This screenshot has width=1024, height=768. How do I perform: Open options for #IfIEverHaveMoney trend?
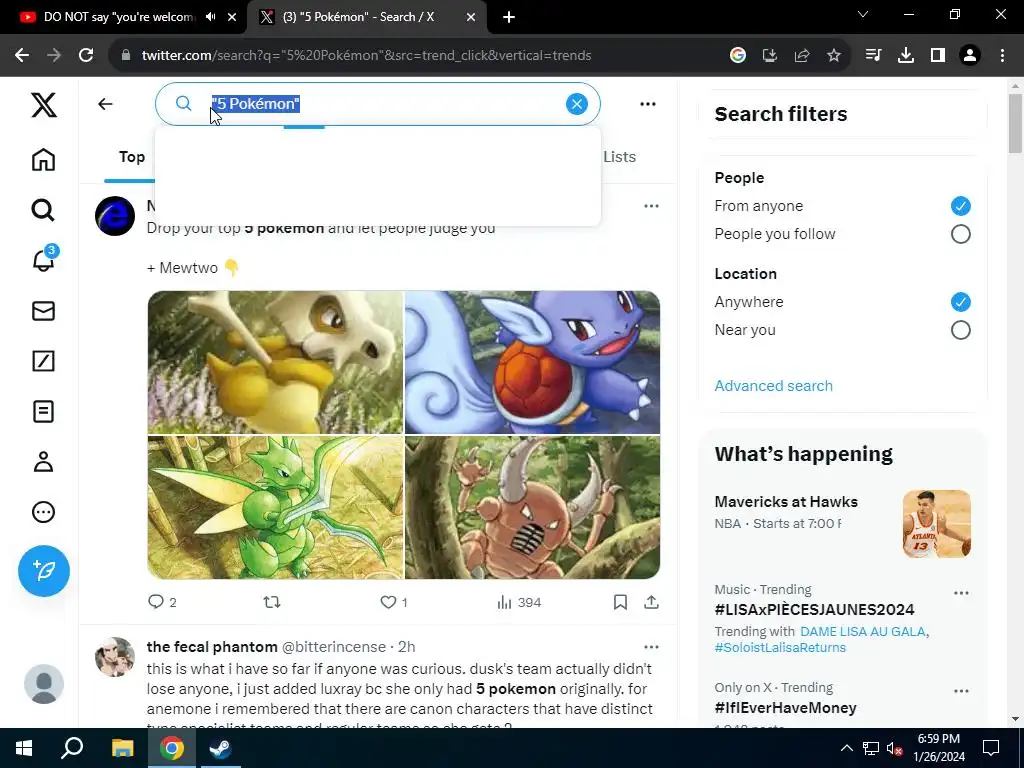961,691
